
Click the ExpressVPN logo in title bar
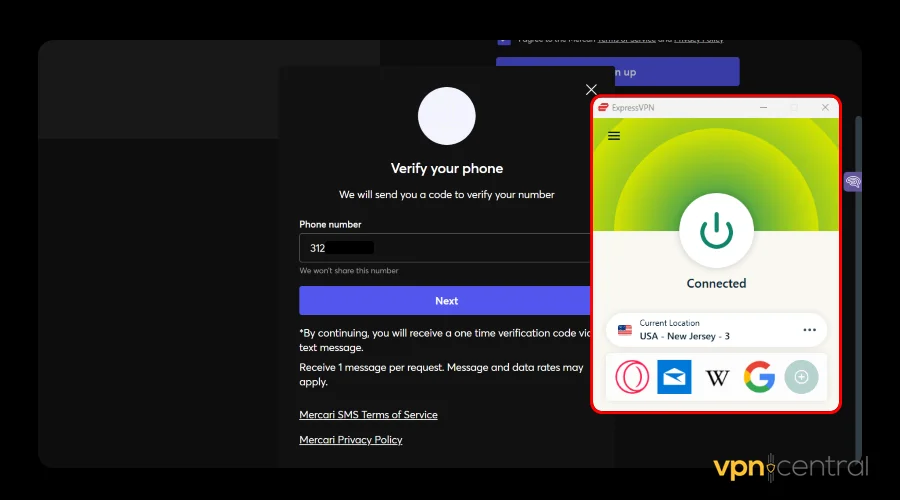[603, 107]
